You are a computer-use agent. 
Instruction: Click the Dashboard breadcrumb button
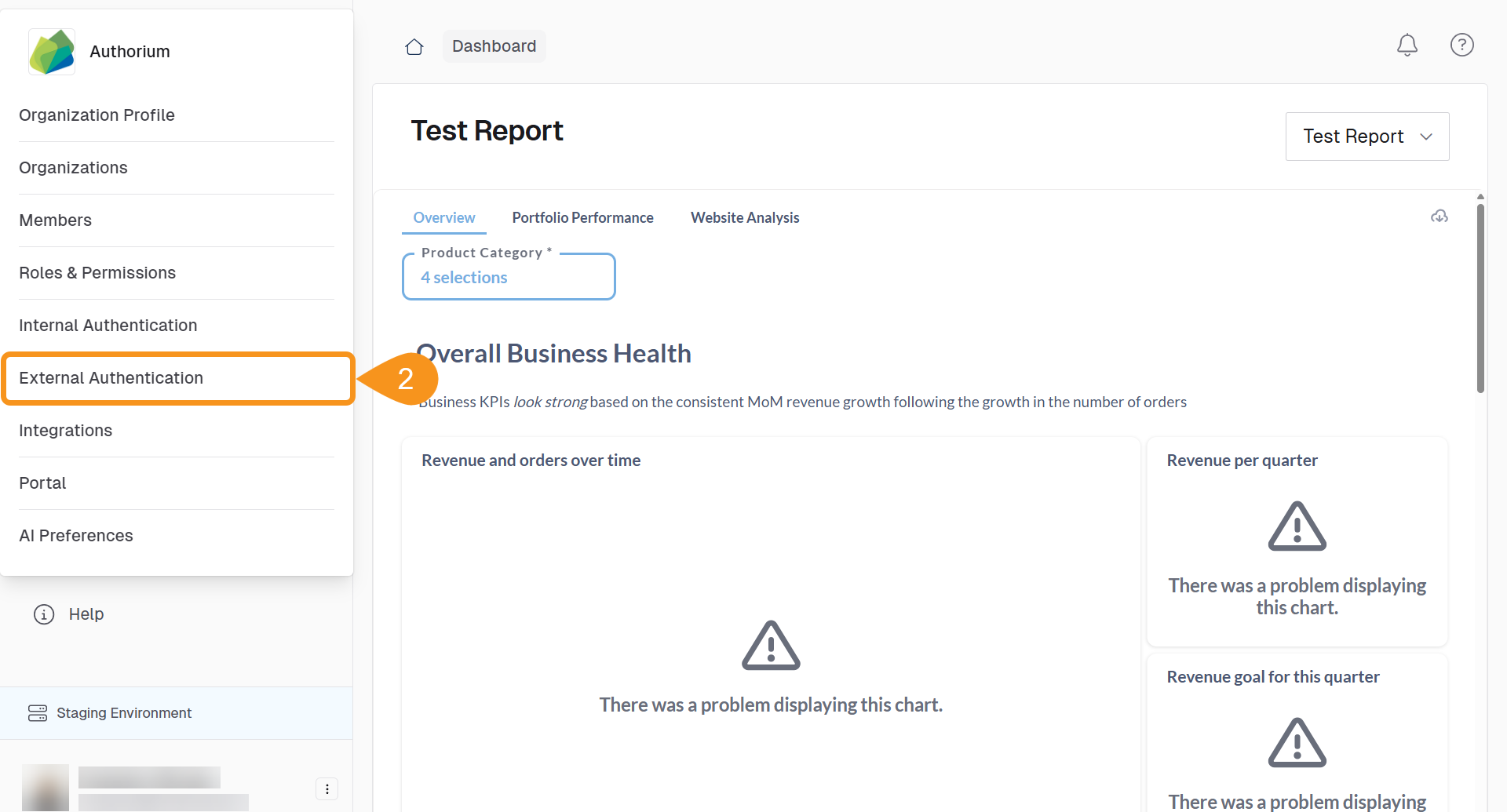[x=494, y=46]
